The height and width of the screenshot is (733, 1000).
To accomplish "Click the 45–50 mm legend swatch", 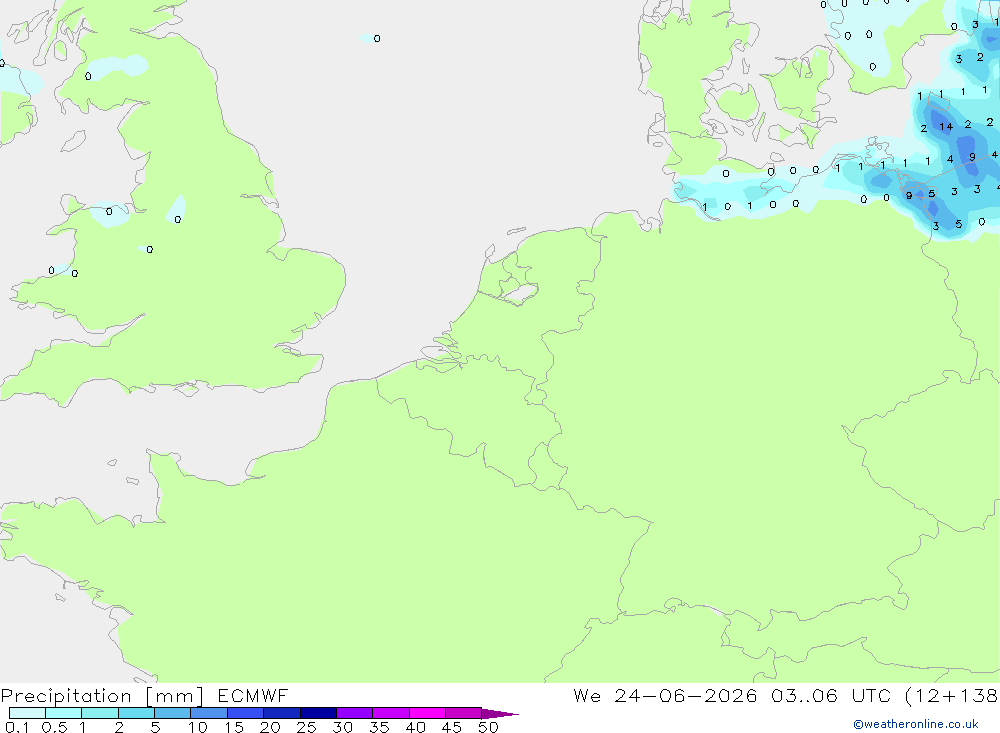I will (x=463, y=713).
